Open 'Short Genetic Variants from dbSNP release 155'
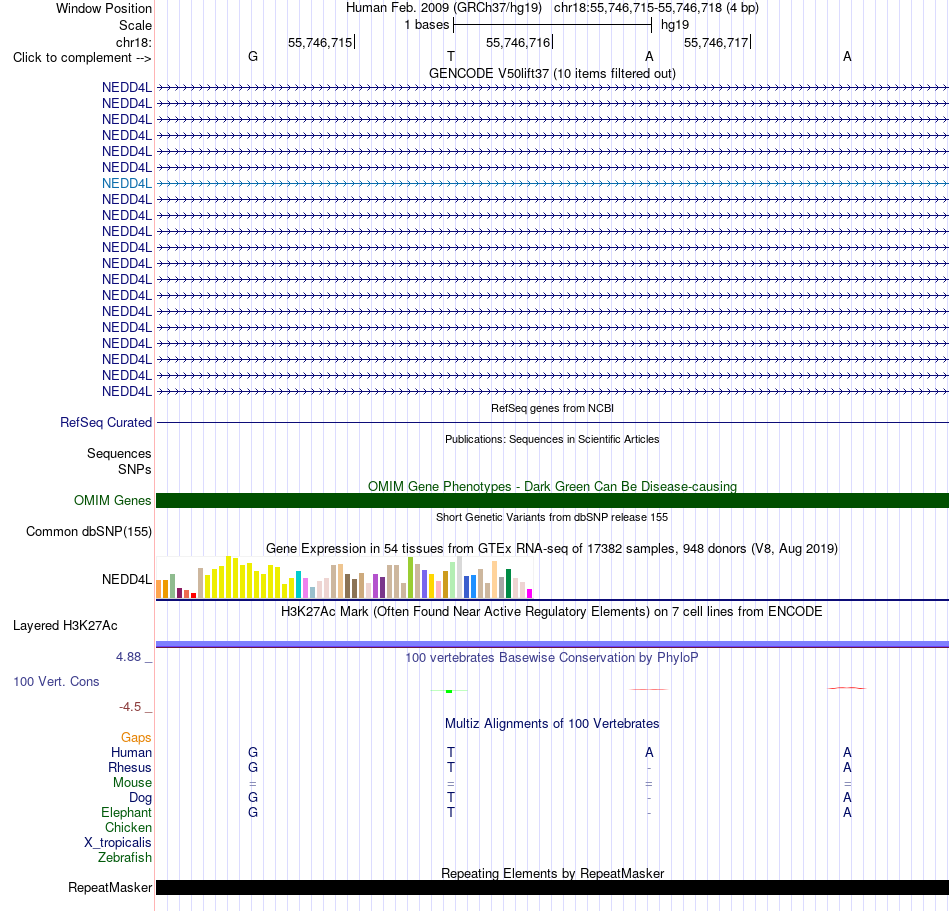The image size is (950, 911). point(552,517)
